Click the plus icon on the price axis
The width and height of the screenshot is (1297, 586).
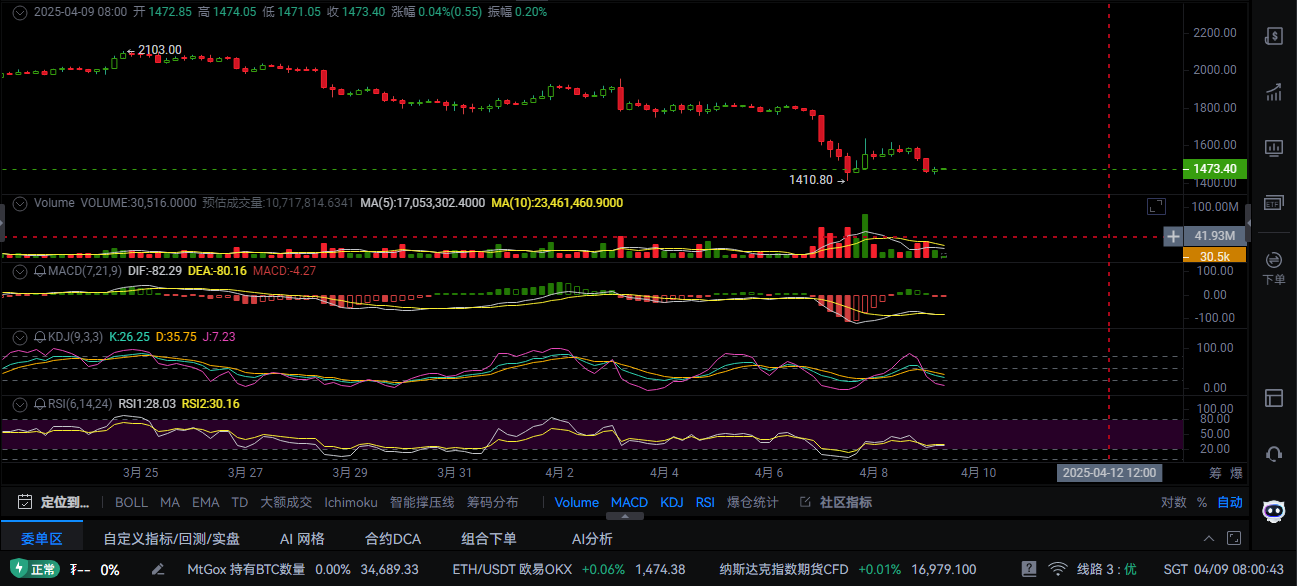[1173, 236]
